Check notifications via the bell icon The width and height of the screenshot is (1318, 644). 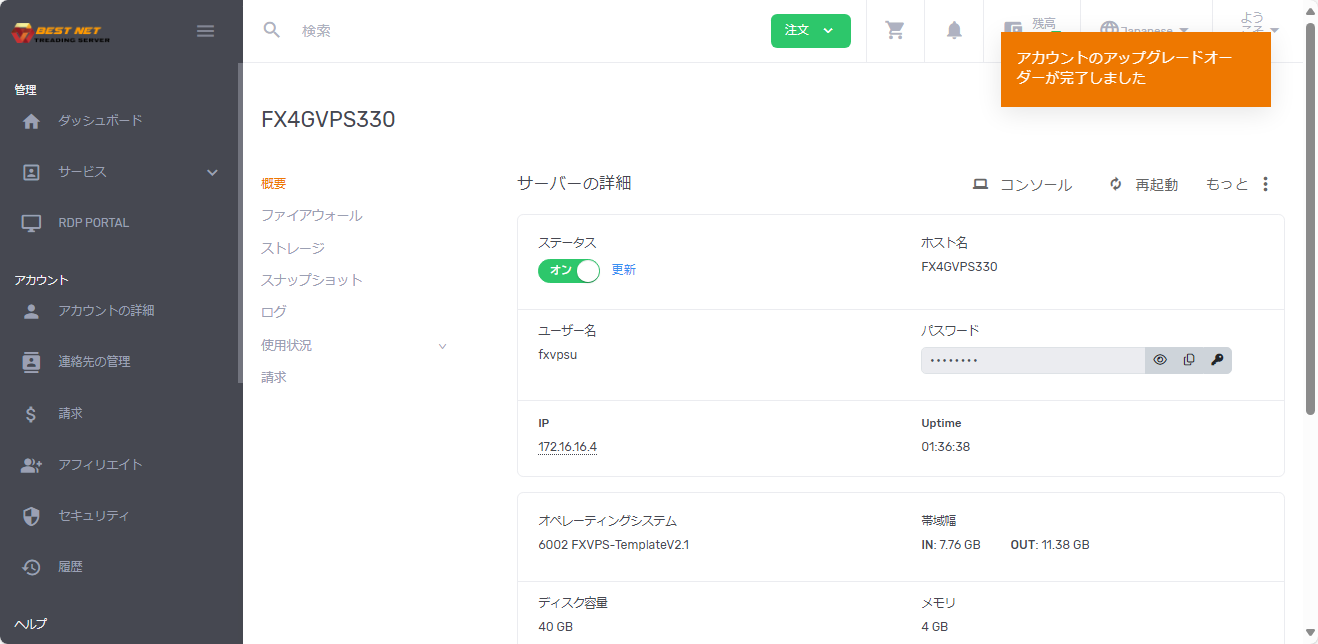click(x=953, y=30)
